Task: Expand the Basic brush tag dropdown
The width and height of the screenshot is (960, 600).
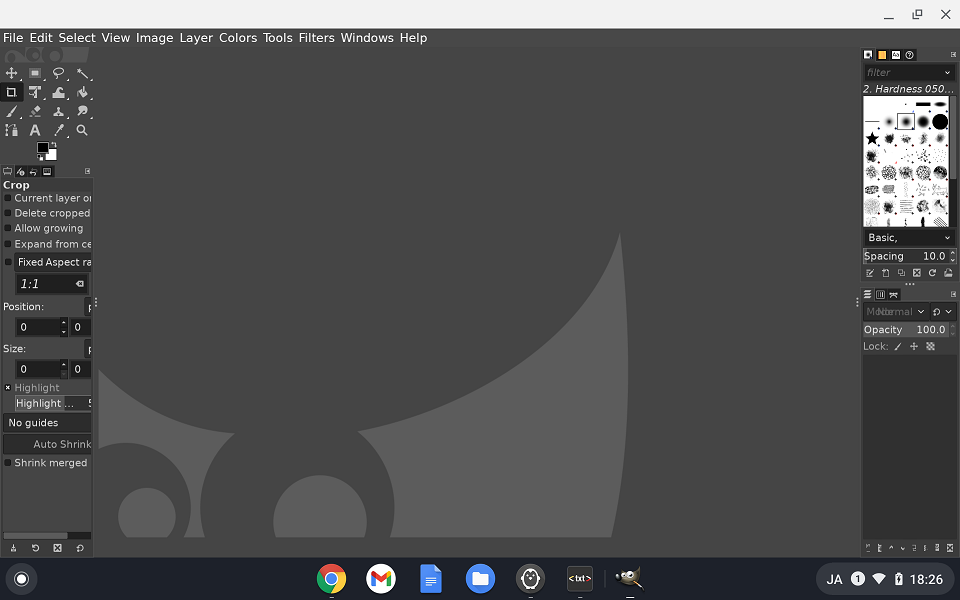Action: pos(947,238)
